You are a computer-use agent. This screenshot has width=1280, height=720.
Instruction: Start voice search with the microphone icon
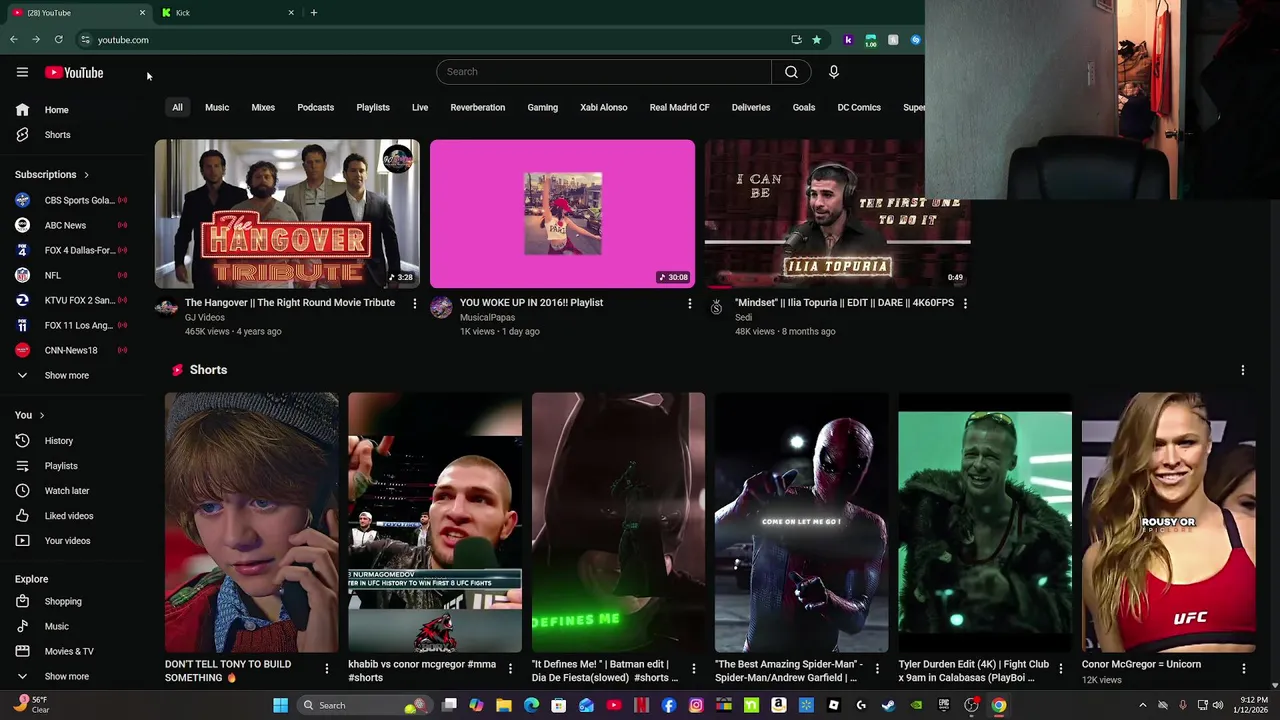[833, 72]
